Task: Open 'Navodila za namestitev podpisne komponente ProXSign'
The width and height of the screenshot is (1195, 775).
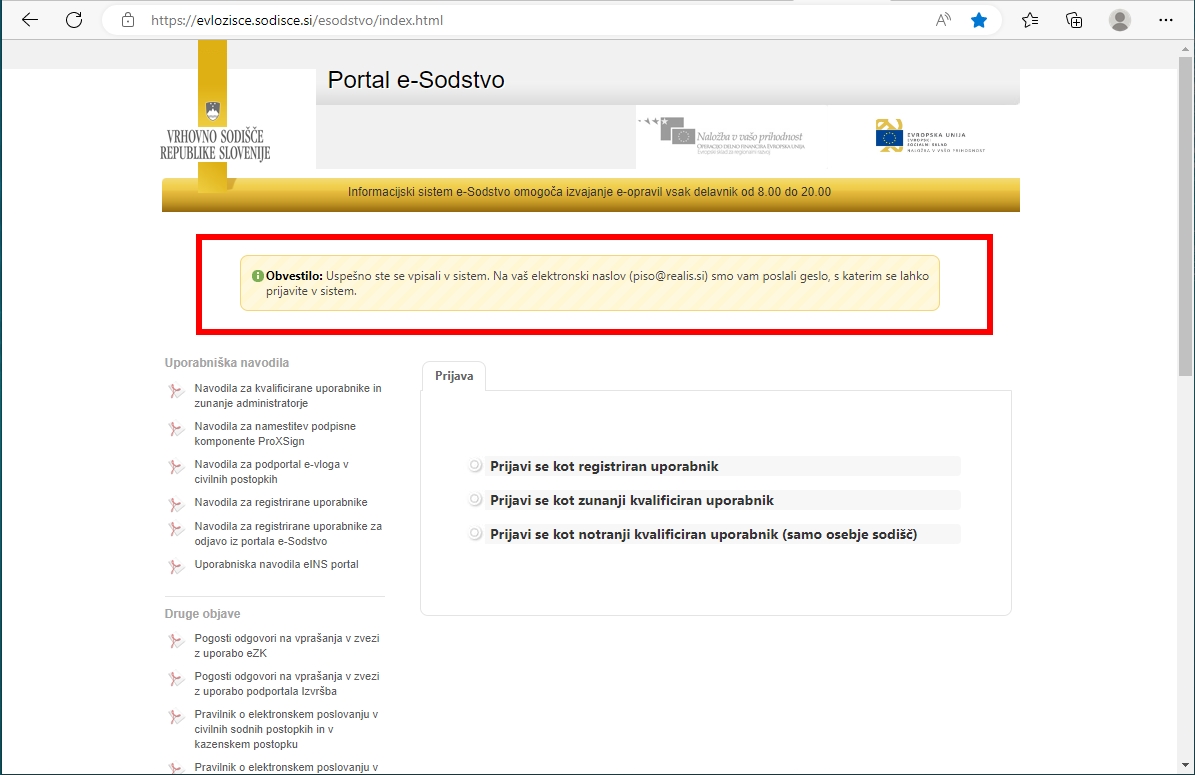Action: coord(275,433)
